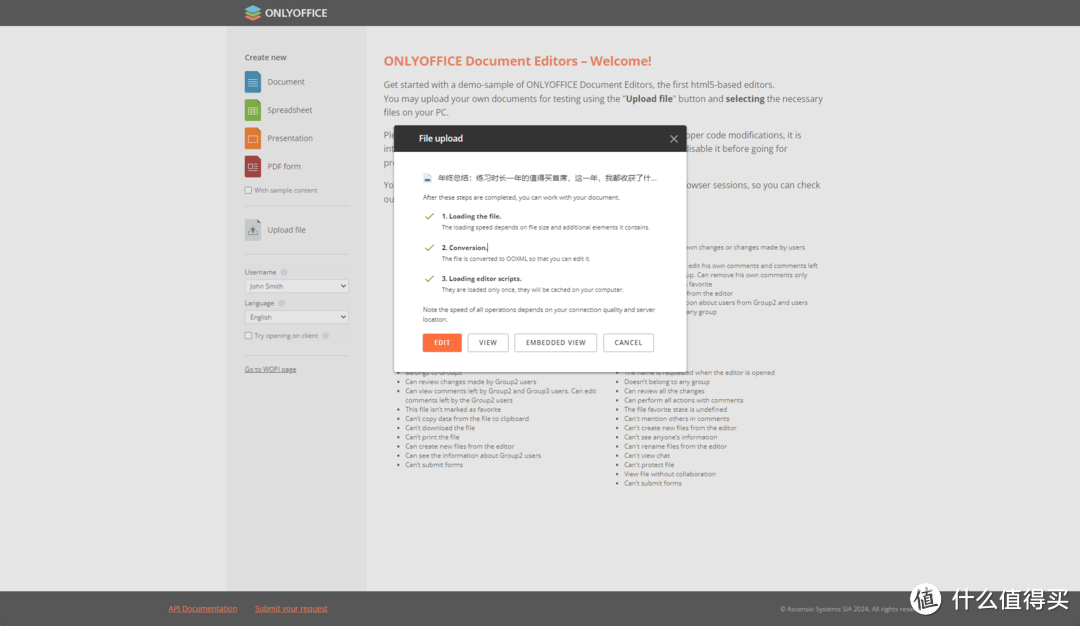
Task: Click the Upload file icon
Action: click(253, 230)
